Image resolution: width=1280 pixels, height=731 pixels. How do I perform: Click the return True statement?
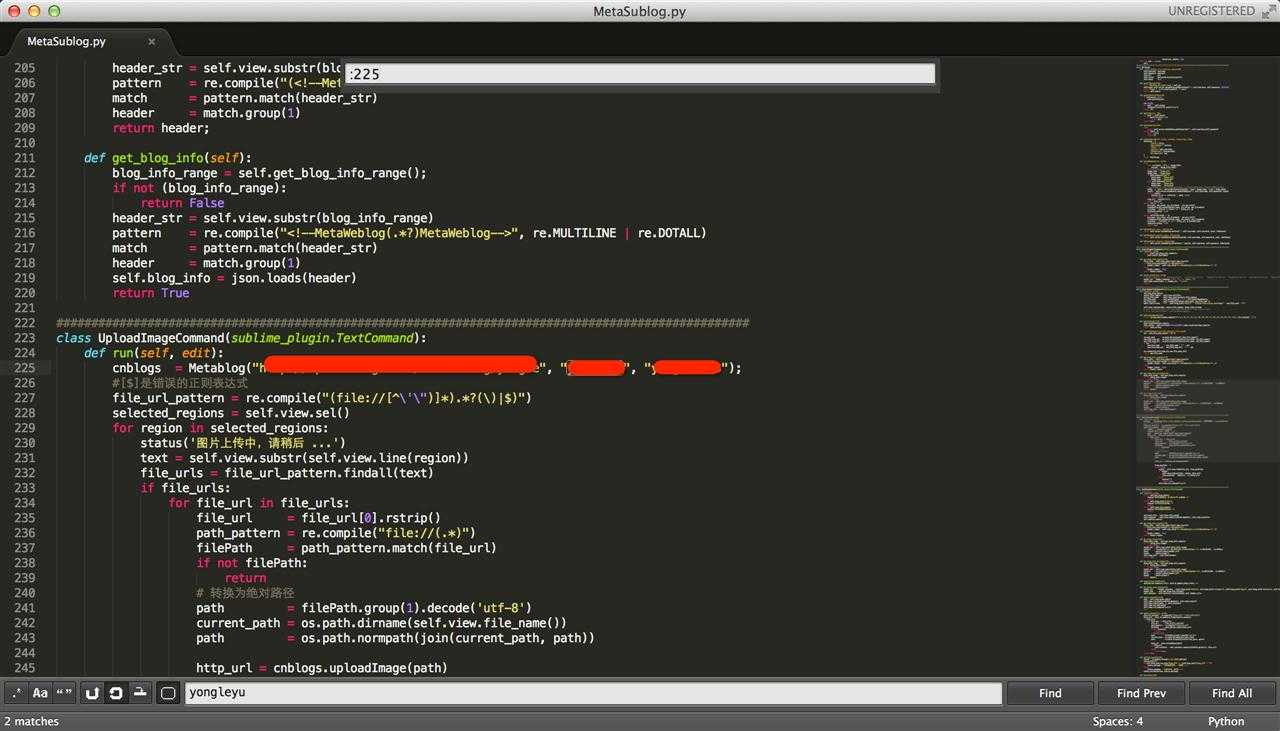click(x=150, y=293)
